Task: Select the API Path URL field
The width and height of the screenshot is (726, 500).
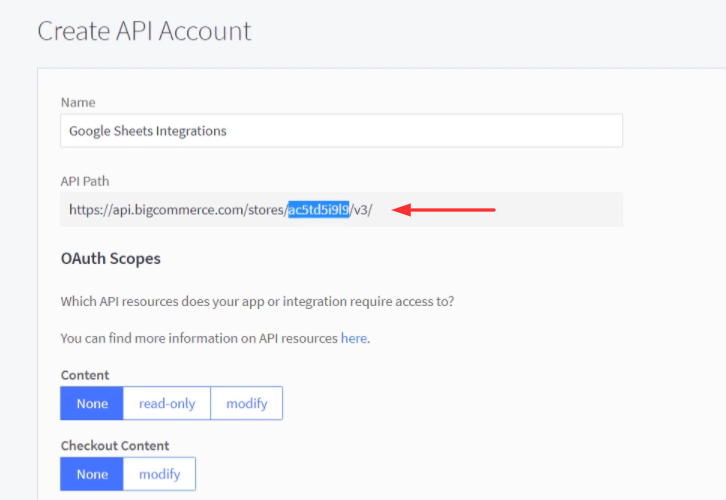Action: tap(341, 210)
